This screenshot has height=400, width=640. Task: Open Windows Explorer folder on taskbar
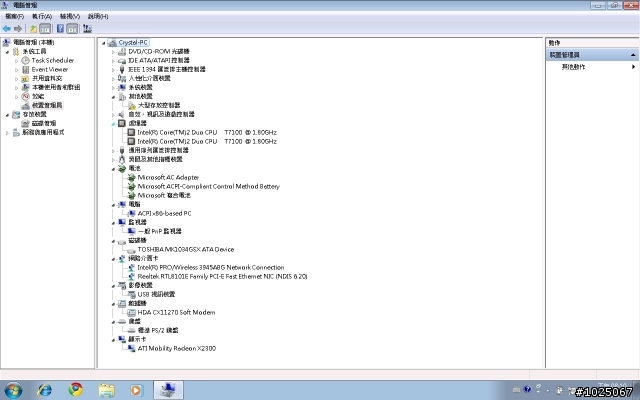107,390
